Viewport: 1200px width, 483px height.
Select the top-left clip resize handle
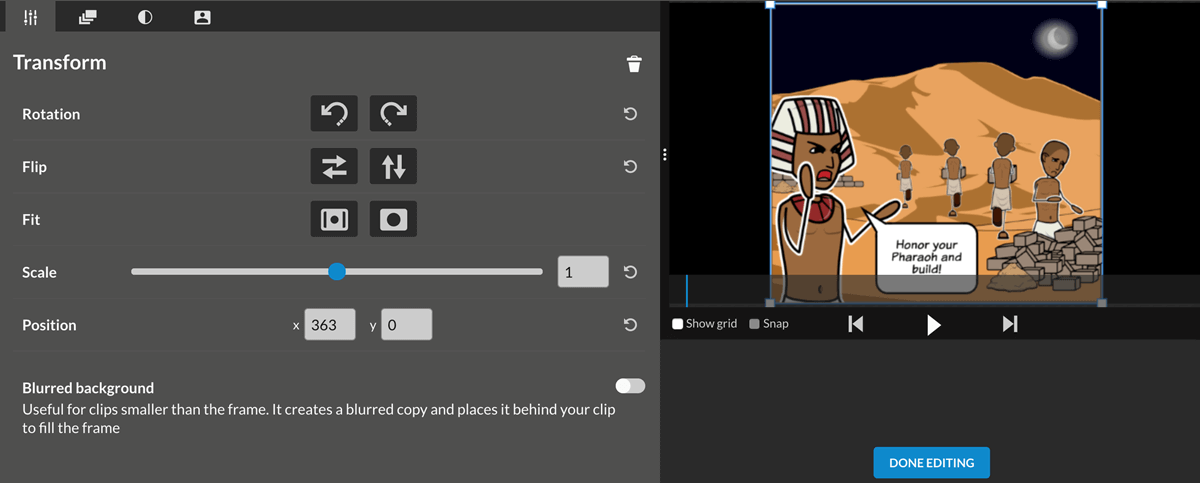[770, 5]
